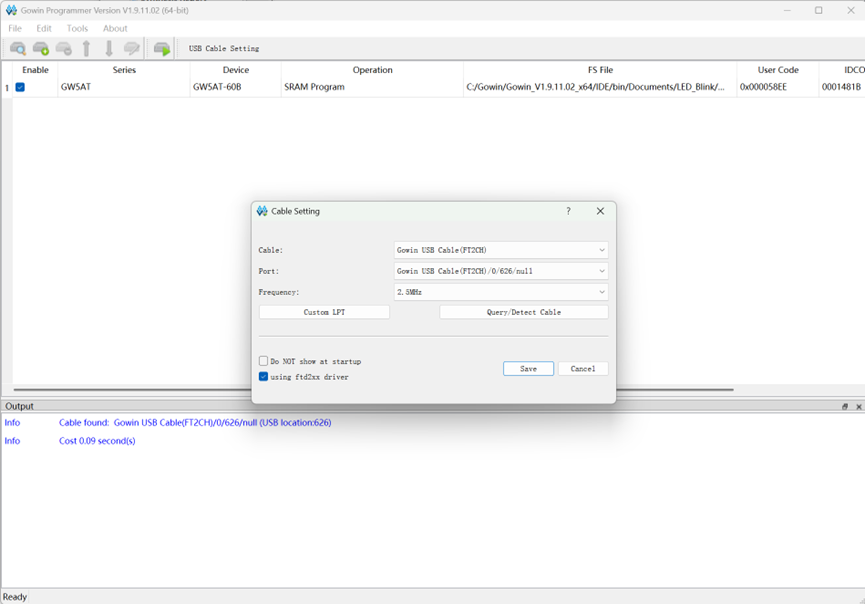Select the GW5AT-60B device cell
865x604 pixels.
(236, 87)
